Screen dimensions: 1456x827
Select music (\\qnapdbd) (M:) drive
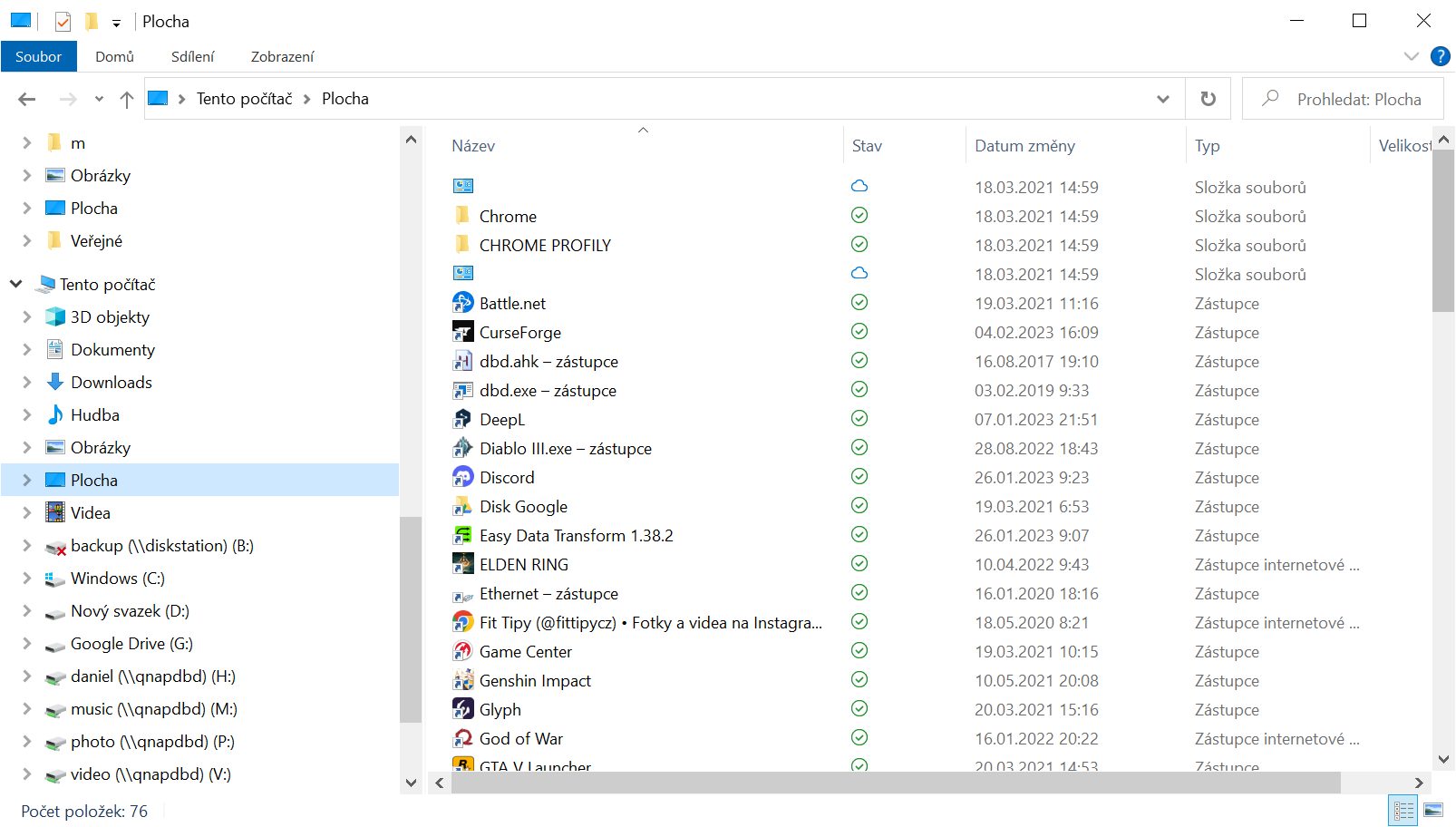[154, 708]
